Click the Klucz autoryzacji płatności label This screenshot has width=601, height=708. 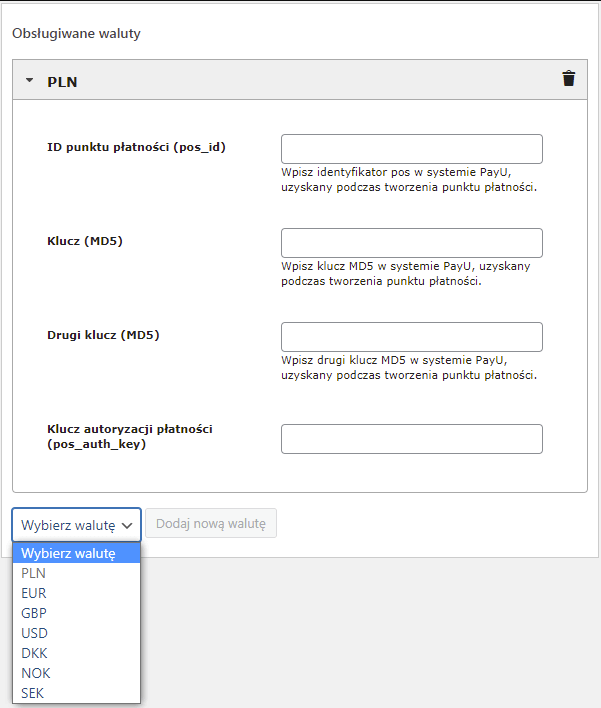(130, 436)
